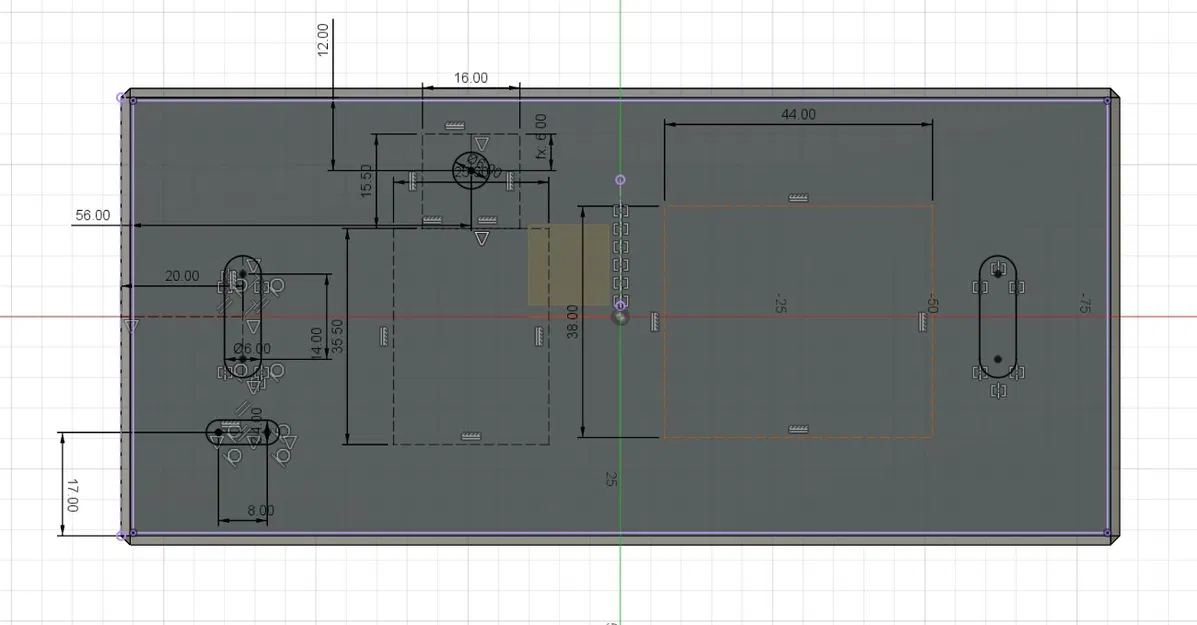Image resolution: width=1197 pixels, height=625 pixels.
Task: Click symmetry constraint icon below right slot
Action: click(x=998, y=391)
